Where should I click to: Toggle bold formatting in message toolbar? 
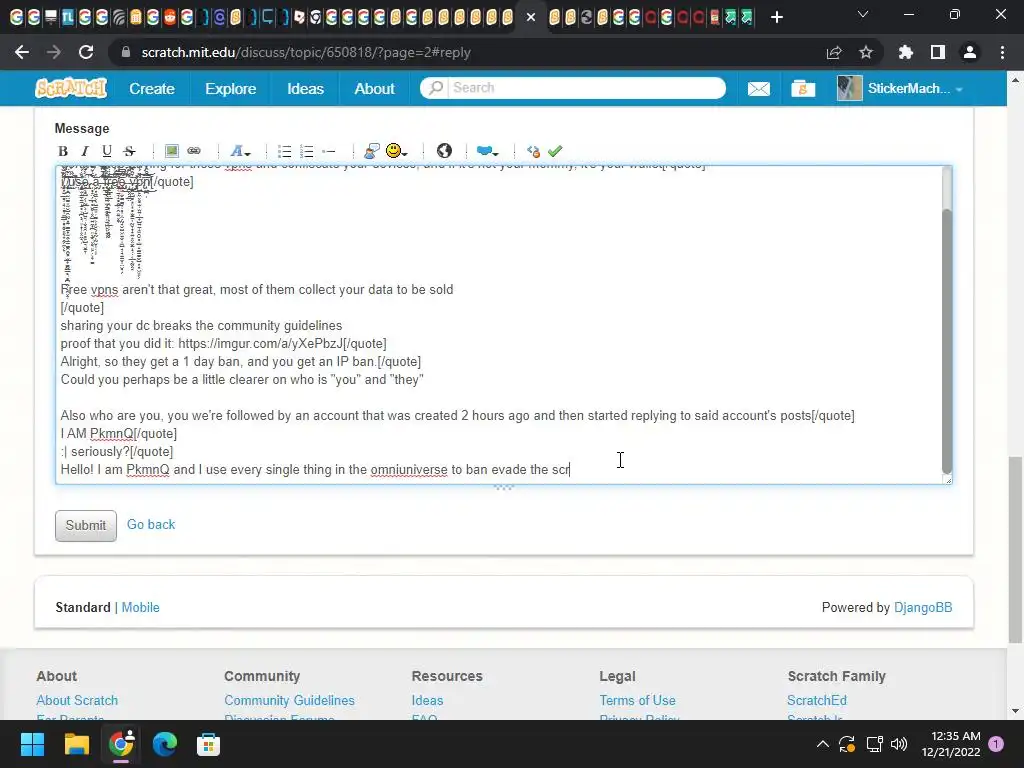[x=63, y=152]
